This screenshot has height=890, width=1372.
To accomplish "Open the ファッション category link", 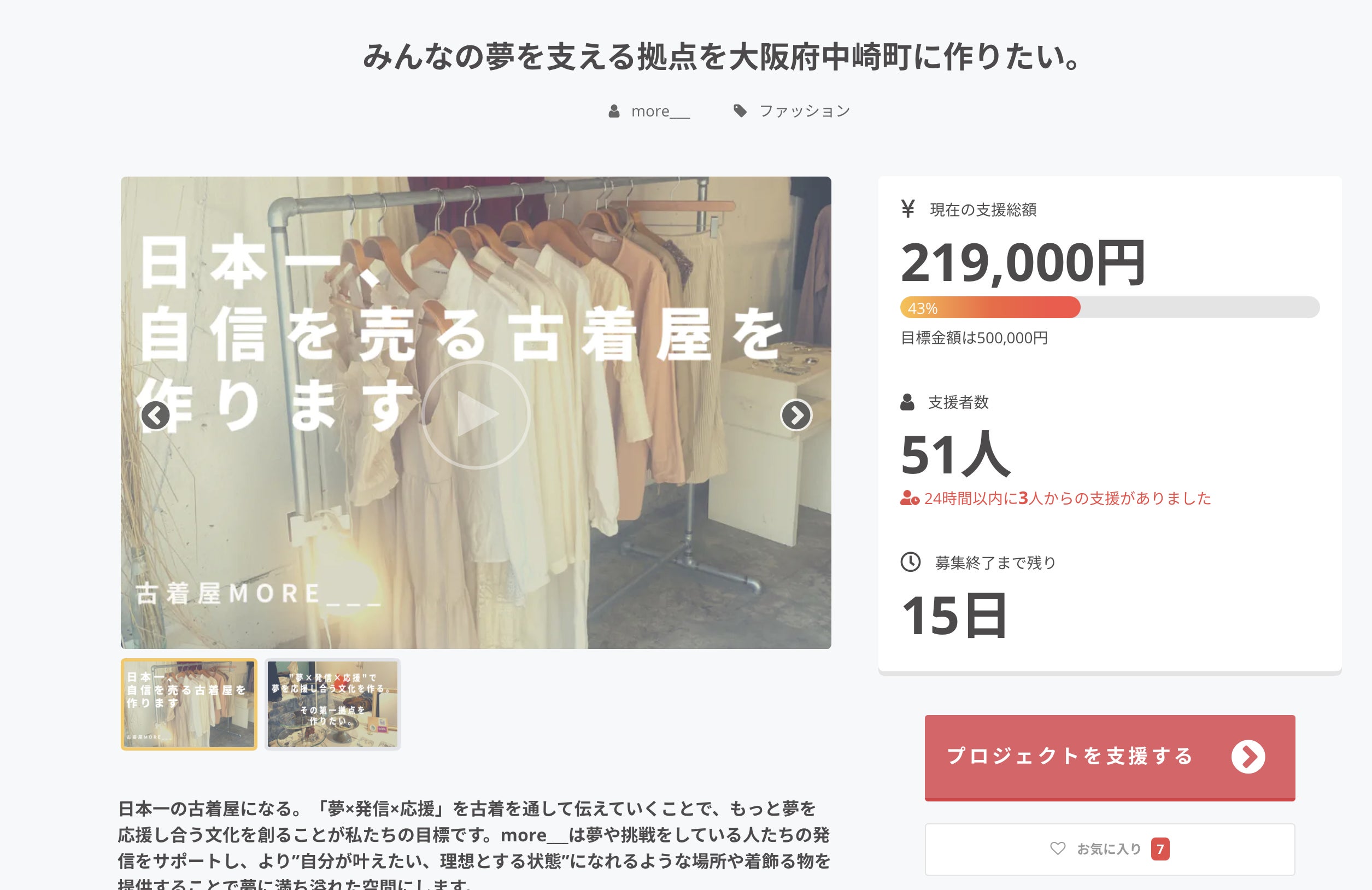I will [805, 110].
